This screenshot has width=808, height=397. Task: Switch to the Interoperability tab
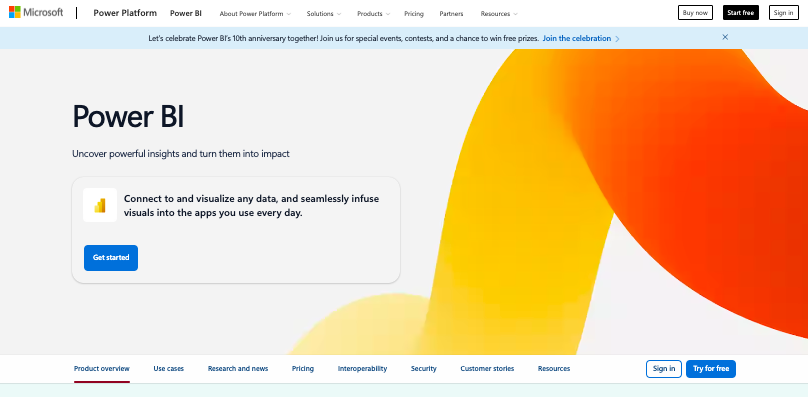tap(362, 369)
